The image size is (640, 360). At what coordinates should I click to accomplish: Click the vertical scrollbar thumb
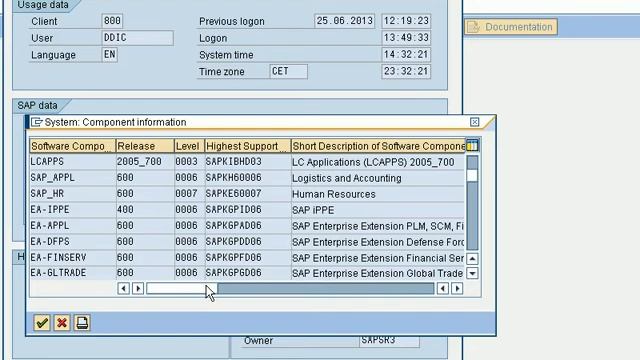(x=472, y=176)
